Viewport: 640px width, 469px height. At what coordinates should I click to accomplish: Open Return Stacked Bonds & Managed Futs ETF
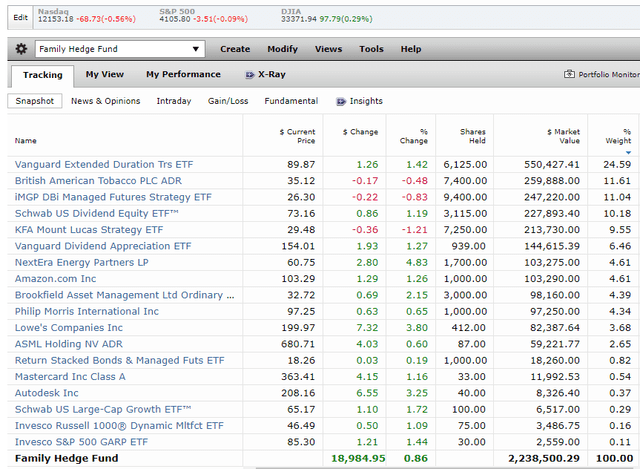[120, 360]
